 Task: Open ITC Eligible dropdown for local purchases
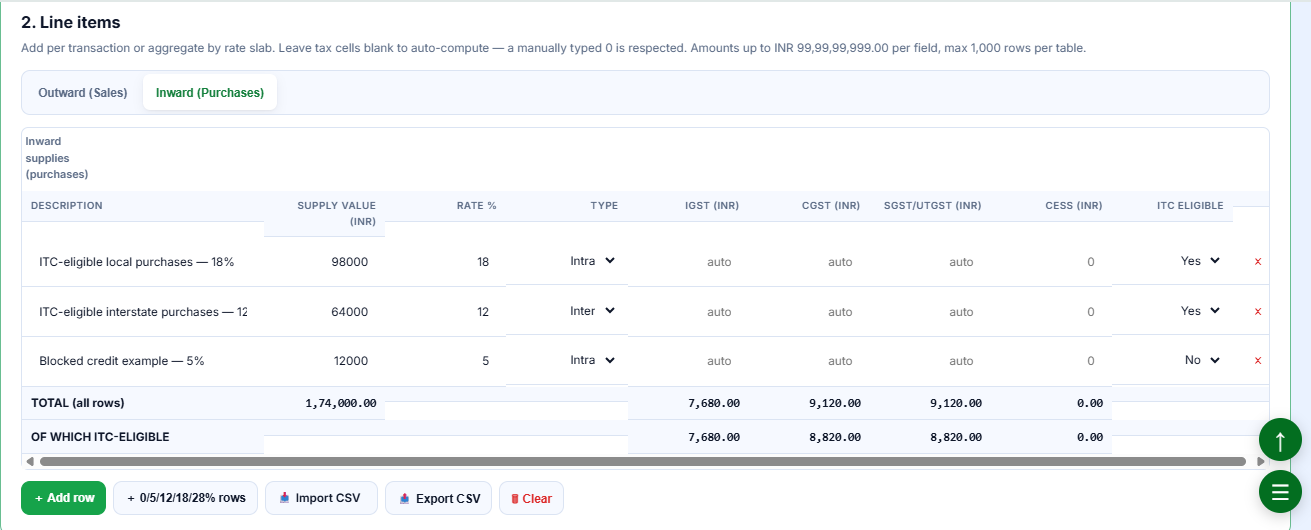tap(1199, 261)
